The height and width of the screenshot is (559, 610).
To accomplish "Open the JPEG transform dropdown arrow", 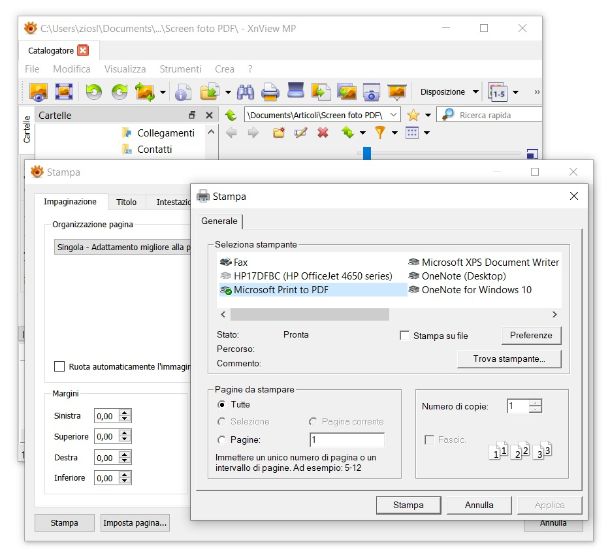I will click(x=163, y=93).
